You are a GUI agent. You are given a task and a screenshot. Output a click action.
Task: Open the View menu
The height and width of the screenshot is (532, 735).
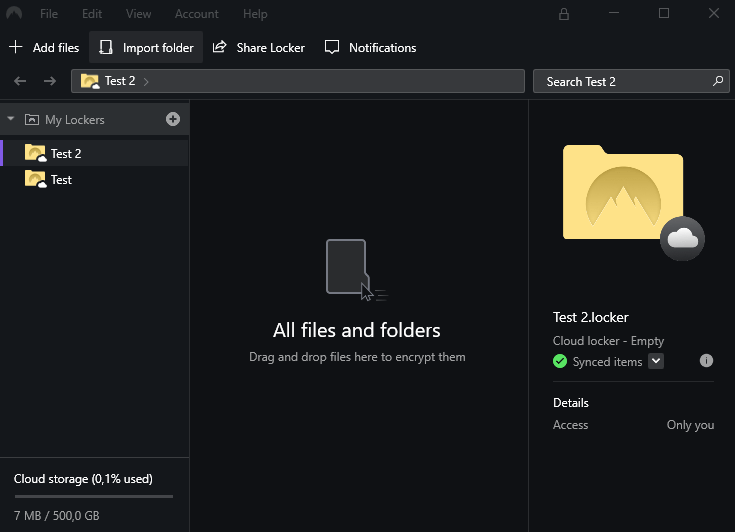[138, 14]
